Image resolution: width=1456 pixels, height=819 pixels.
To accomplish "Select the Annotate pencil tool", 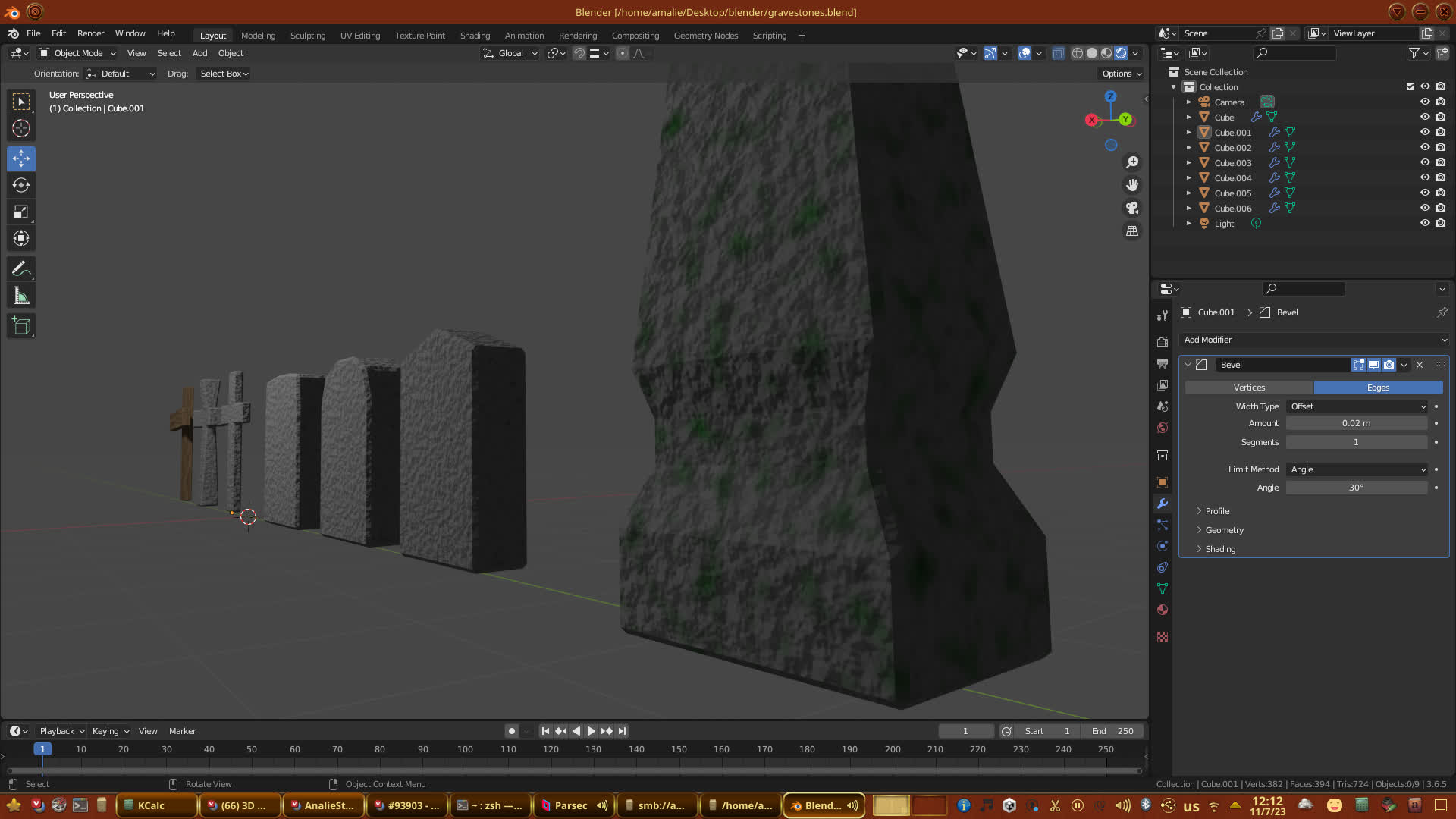I will pos(21,269).
